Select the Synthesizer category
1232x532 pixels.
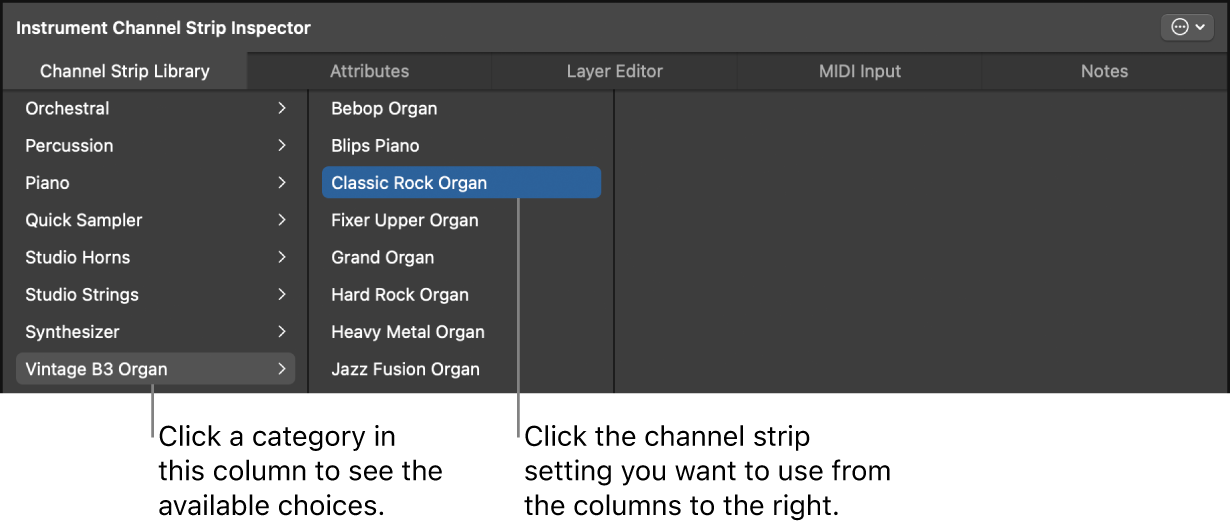[156, 332]
